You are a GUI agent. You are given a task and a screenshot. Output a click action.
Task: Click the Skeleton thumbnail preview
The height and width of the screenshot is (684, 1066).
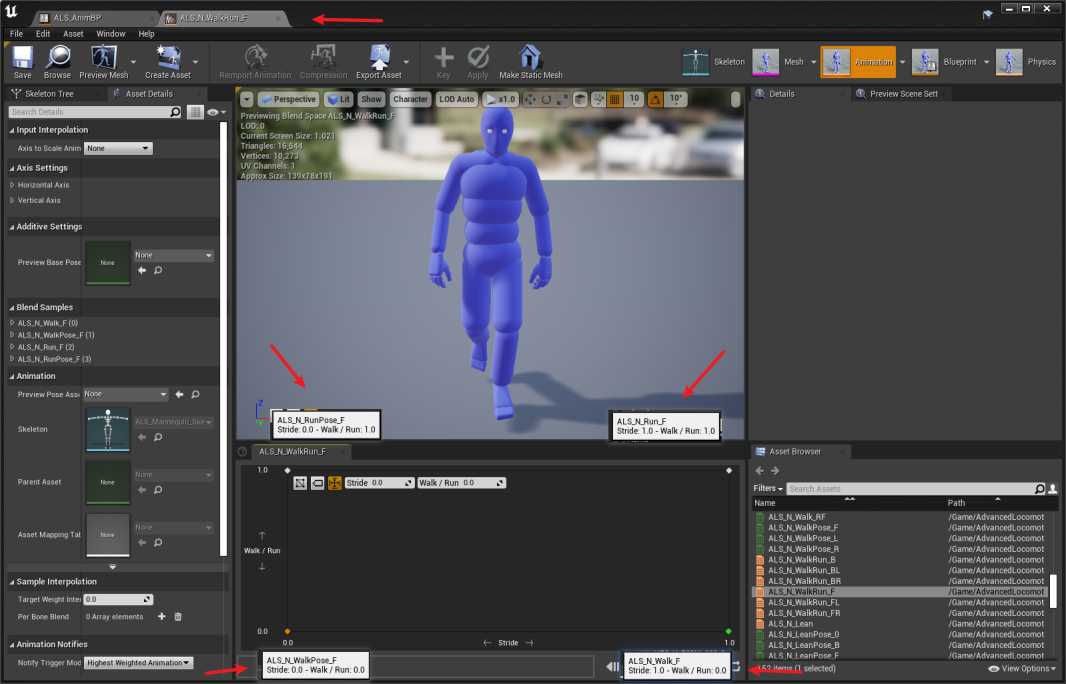[107, 430]
